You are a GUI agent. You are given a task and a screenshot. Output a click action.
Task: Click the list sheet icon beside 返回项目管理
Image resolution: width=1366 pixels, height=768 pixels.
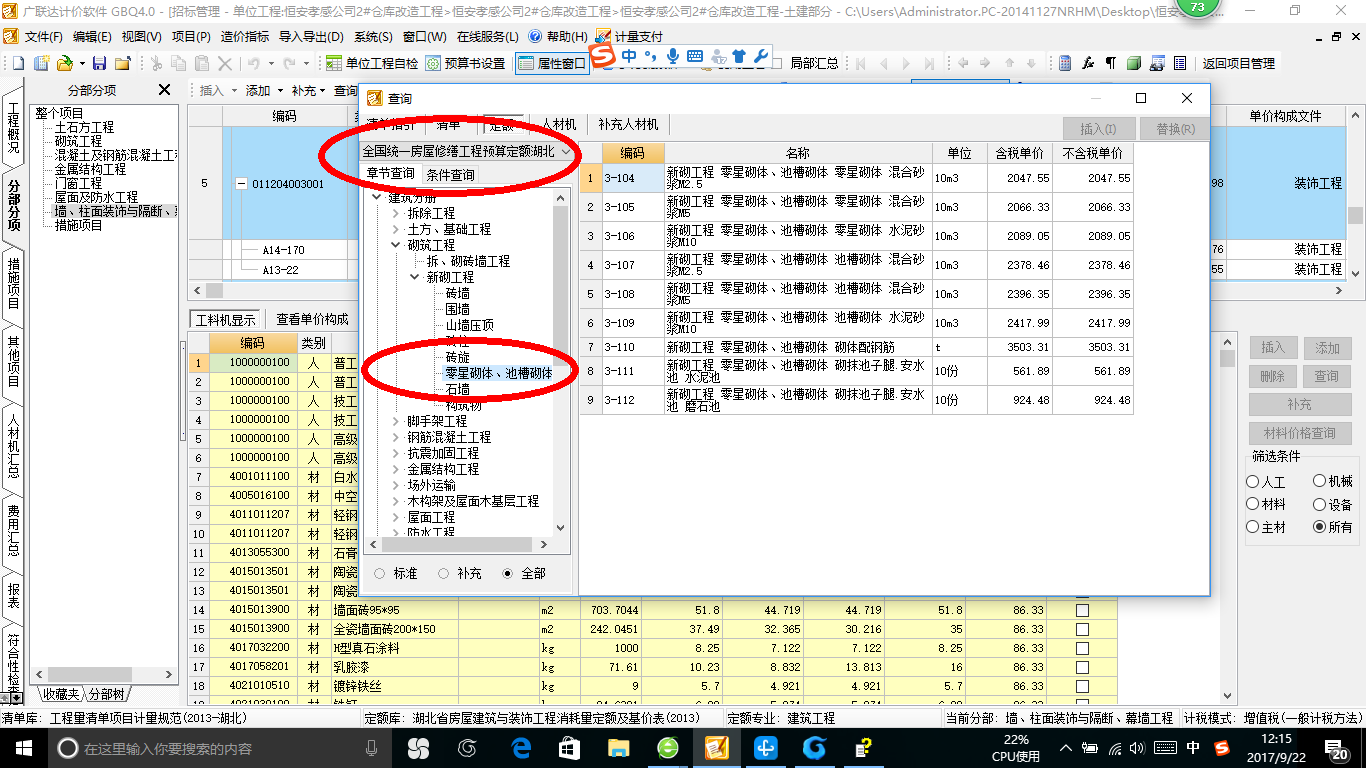[1181, 63]
